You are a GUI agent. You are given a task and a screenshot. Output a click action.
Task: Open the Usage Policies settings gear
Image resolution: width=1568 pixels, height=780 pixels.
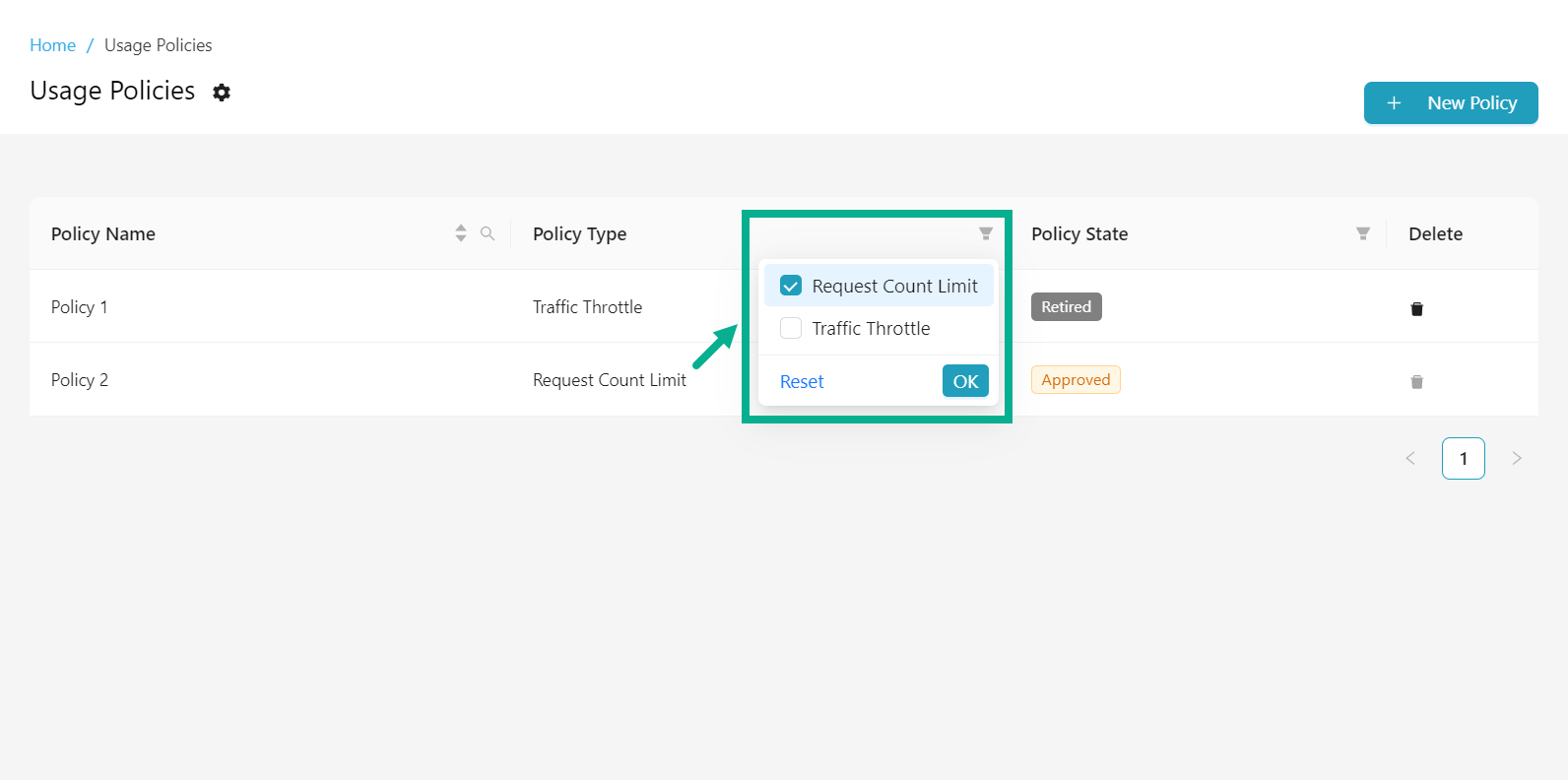click(x=222, y=93)
